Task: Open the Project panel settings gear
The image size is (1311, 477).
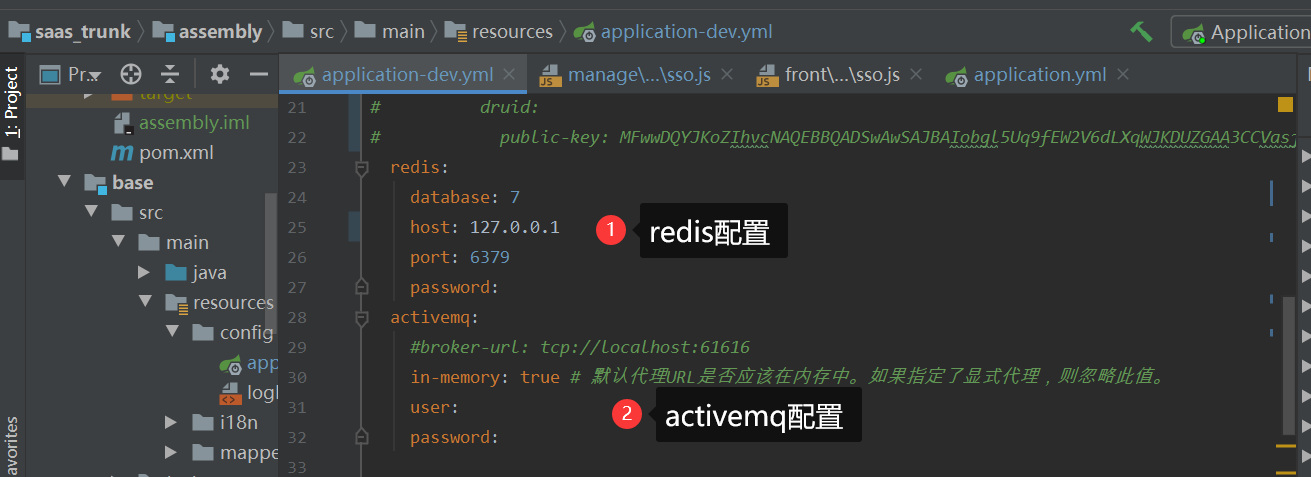Action: (x=219, y=74)
